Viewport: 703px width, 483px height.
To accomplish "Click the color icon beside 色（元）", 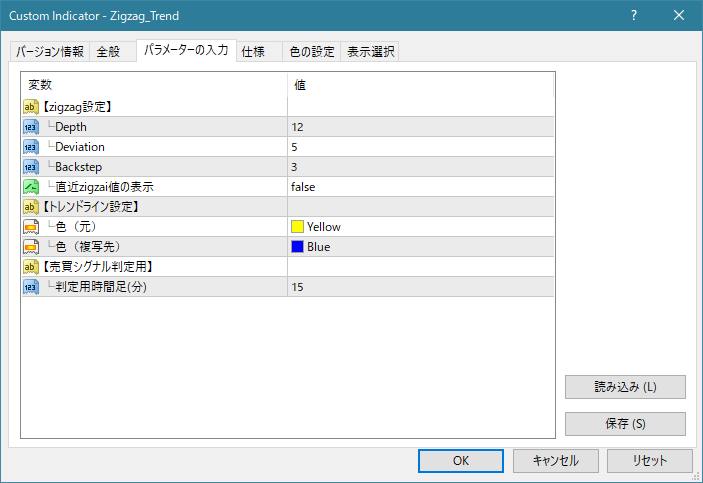I will click(x=30, y=227).
